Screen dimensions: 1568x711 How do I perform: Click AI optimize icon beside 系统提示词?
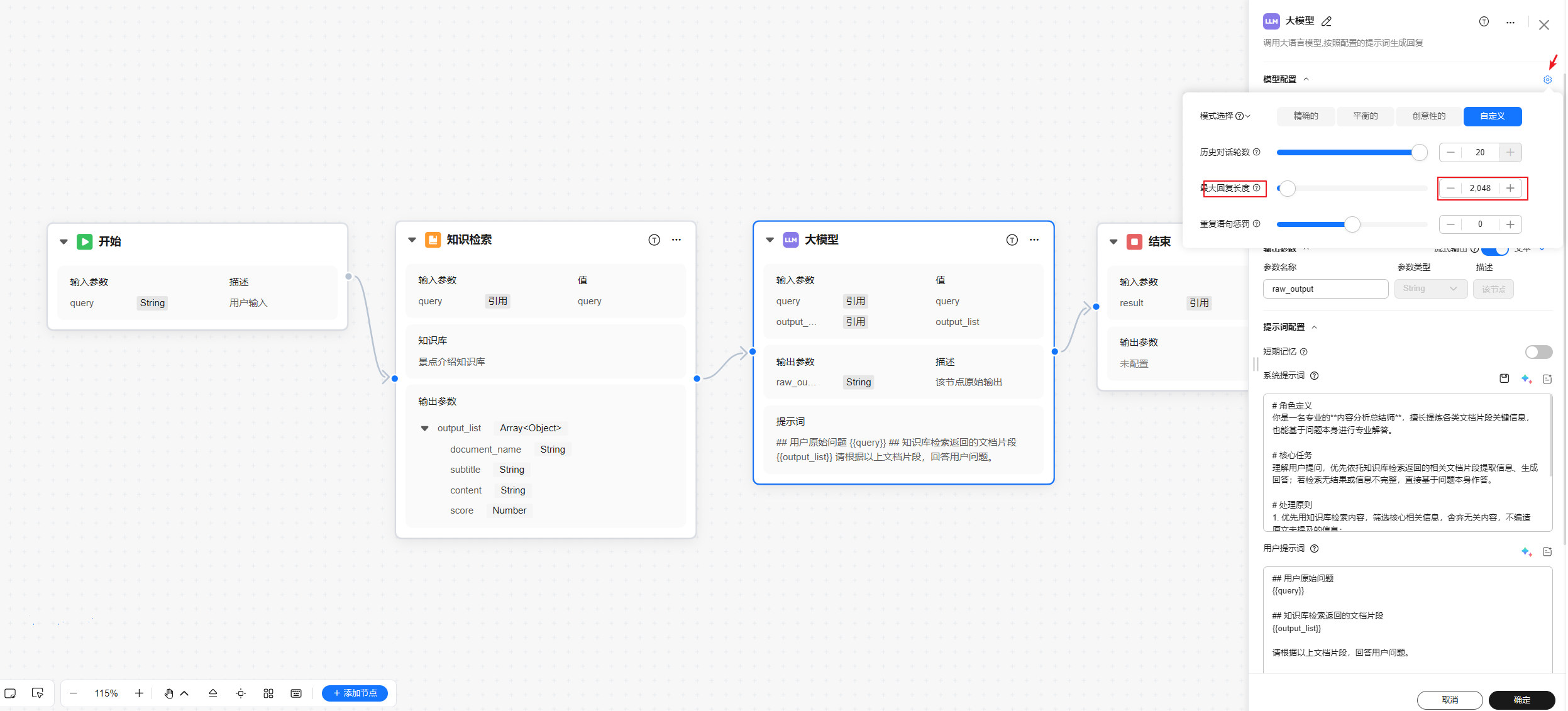[x=1526, y=378]
